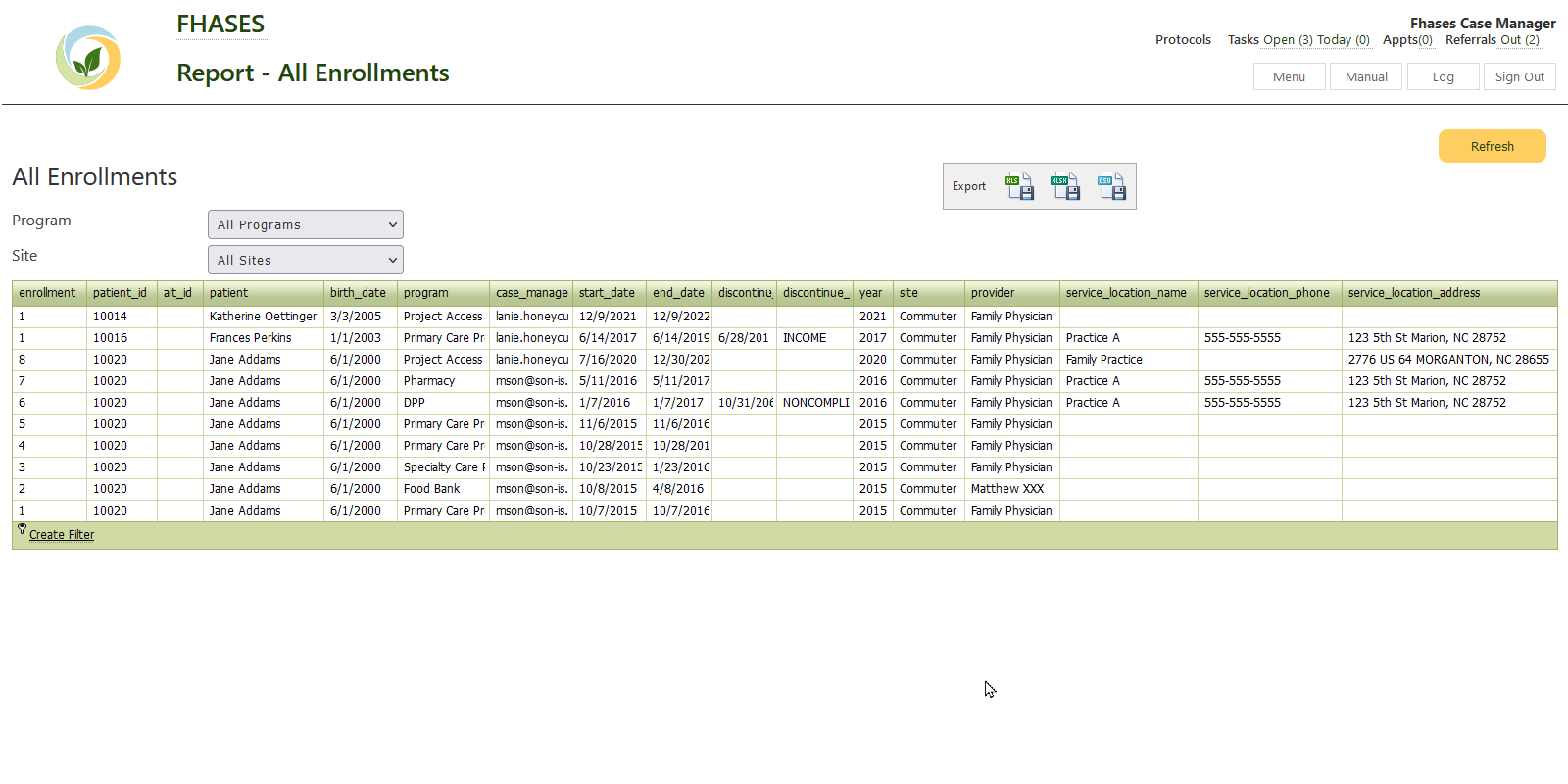Open the Protocols menu item
Image resolution: width=1568 pixels, height=784 pixels.
[1183, 40]
